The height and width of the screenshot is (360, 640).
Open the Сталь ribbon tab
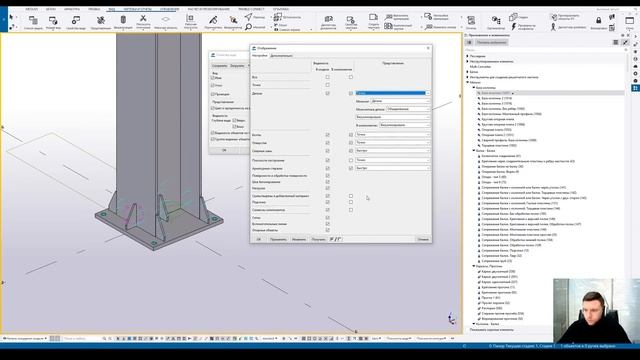(31, 9)
